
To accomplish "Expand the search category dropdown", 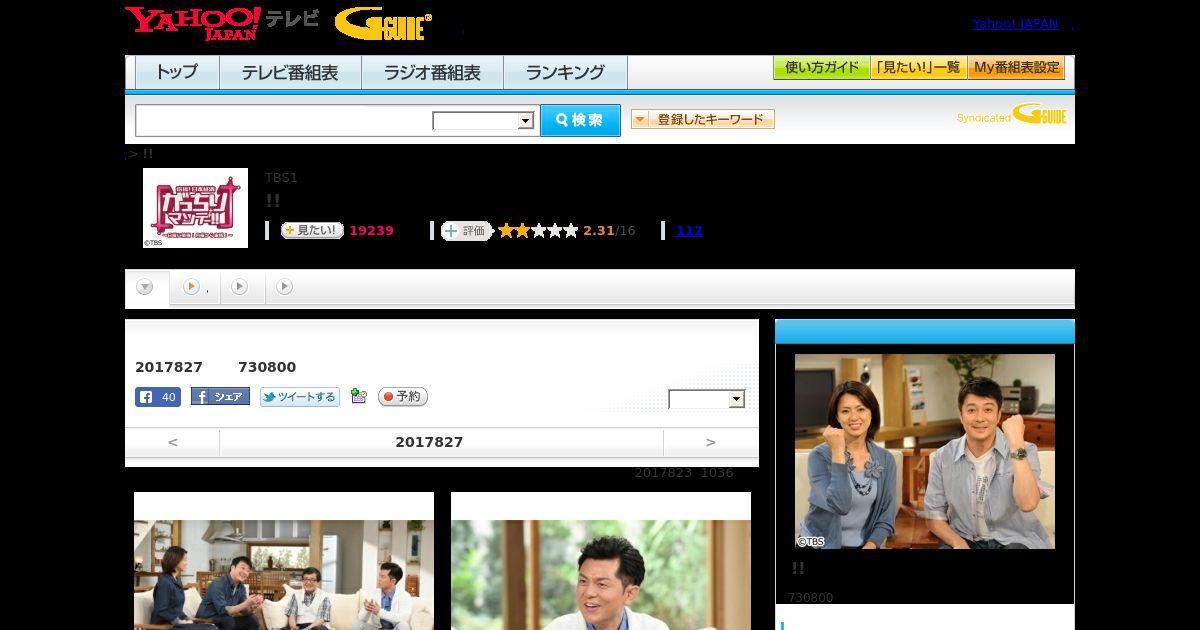I will (484, 121).
